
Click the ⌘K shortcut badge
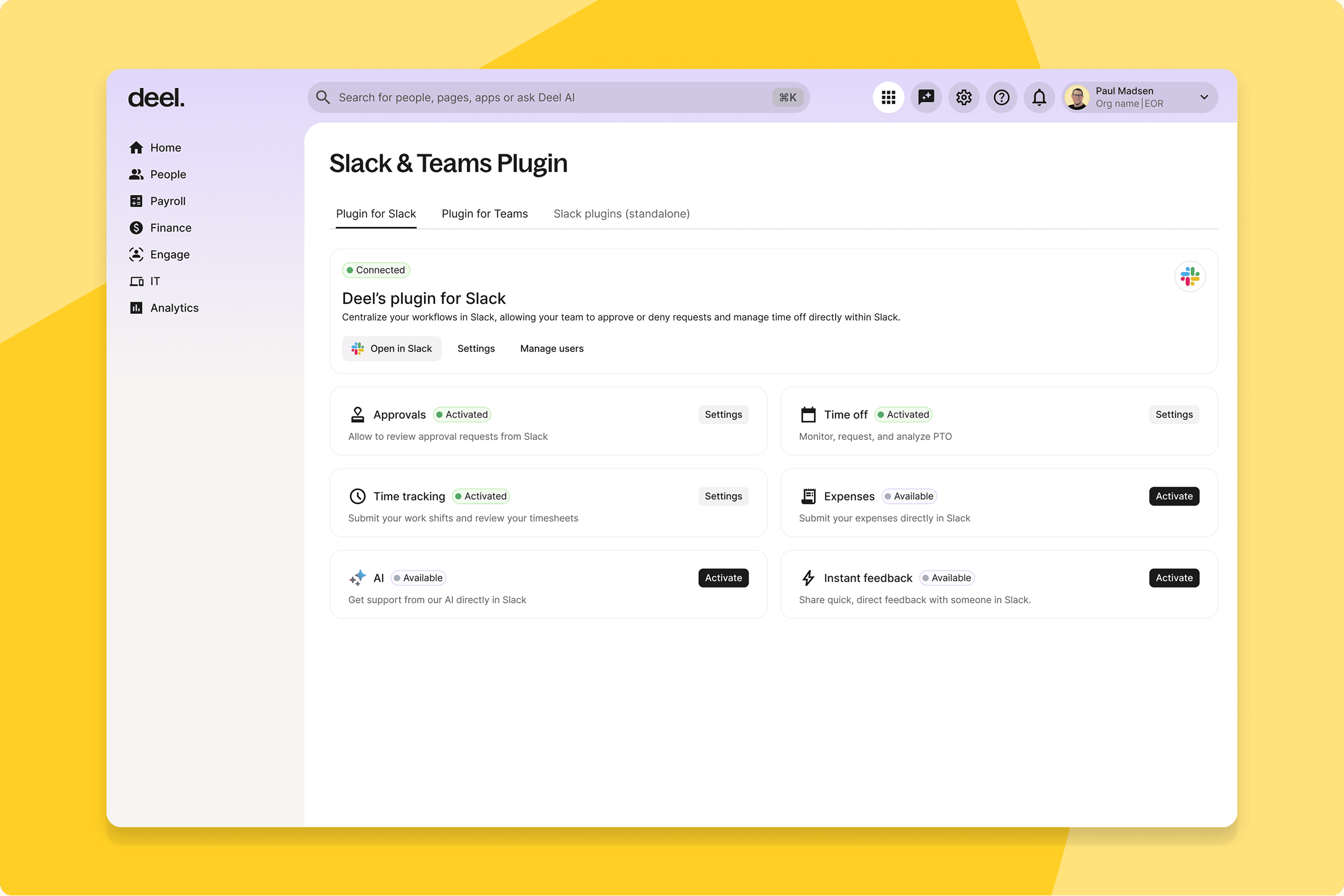coord(787,97)
